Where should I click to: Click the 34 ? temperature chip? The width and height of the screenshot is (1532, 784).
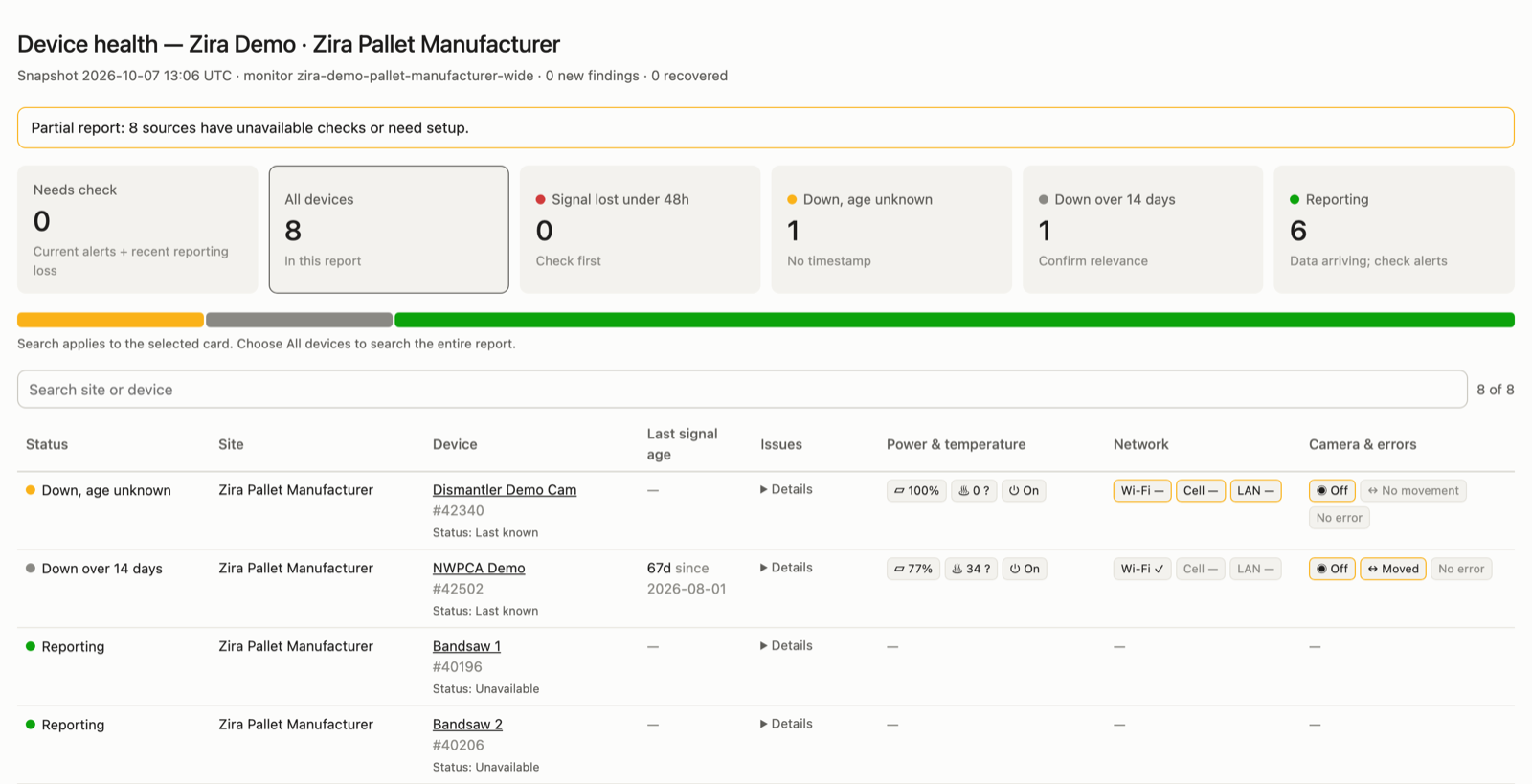(971, 569)
